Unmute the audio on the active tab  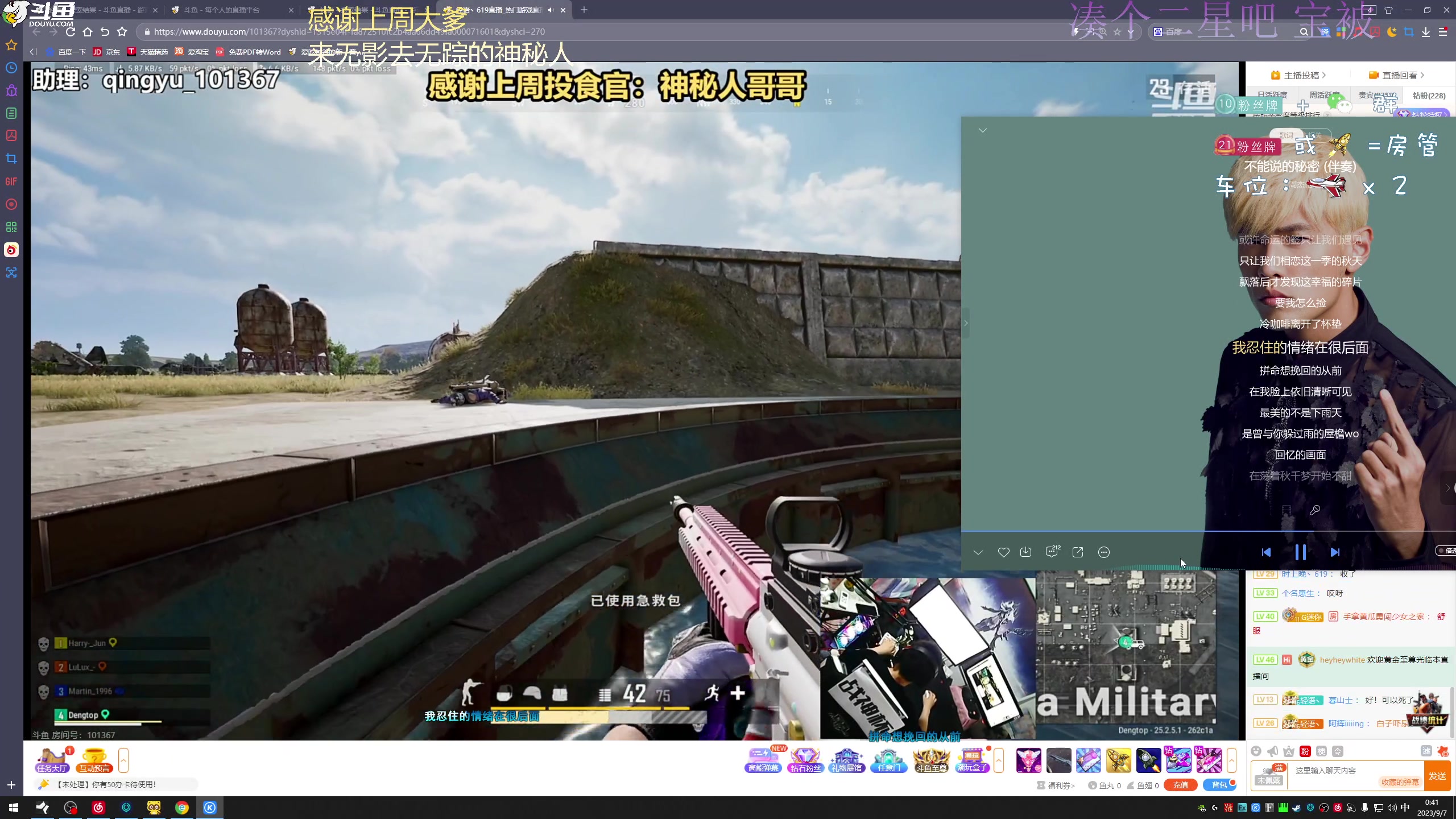coord(551,10)
